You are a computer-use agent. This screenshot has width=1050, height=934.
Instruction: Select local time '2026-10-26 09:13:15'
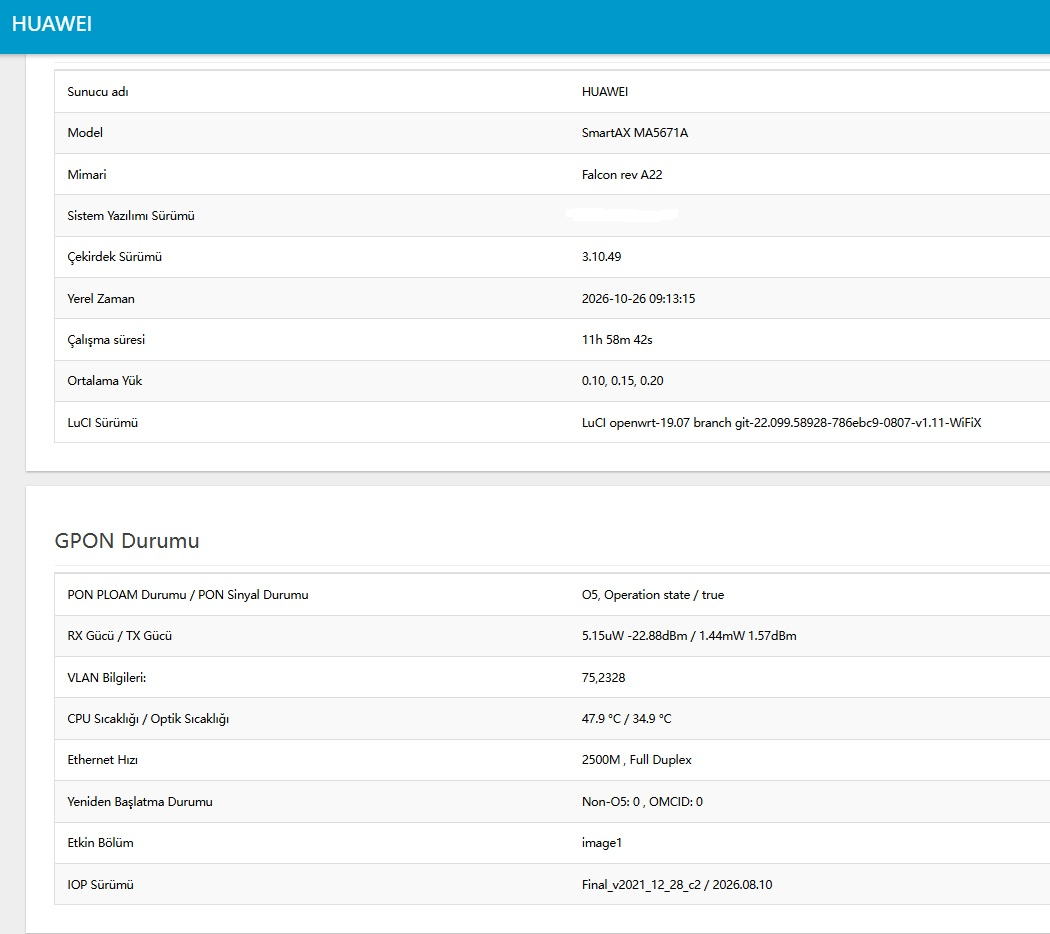click(638, 299)
